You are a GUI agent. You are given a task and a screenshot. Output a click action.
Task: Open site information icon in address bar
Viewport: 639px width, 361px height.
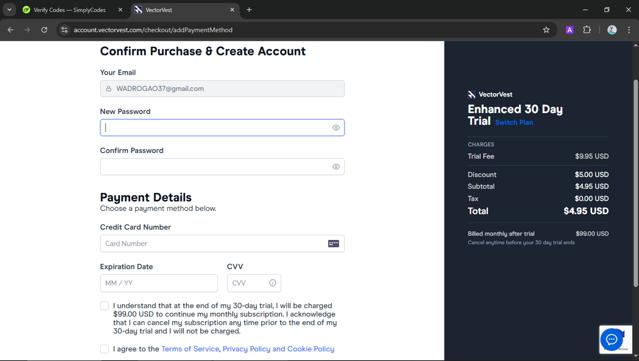pos(64,30)
